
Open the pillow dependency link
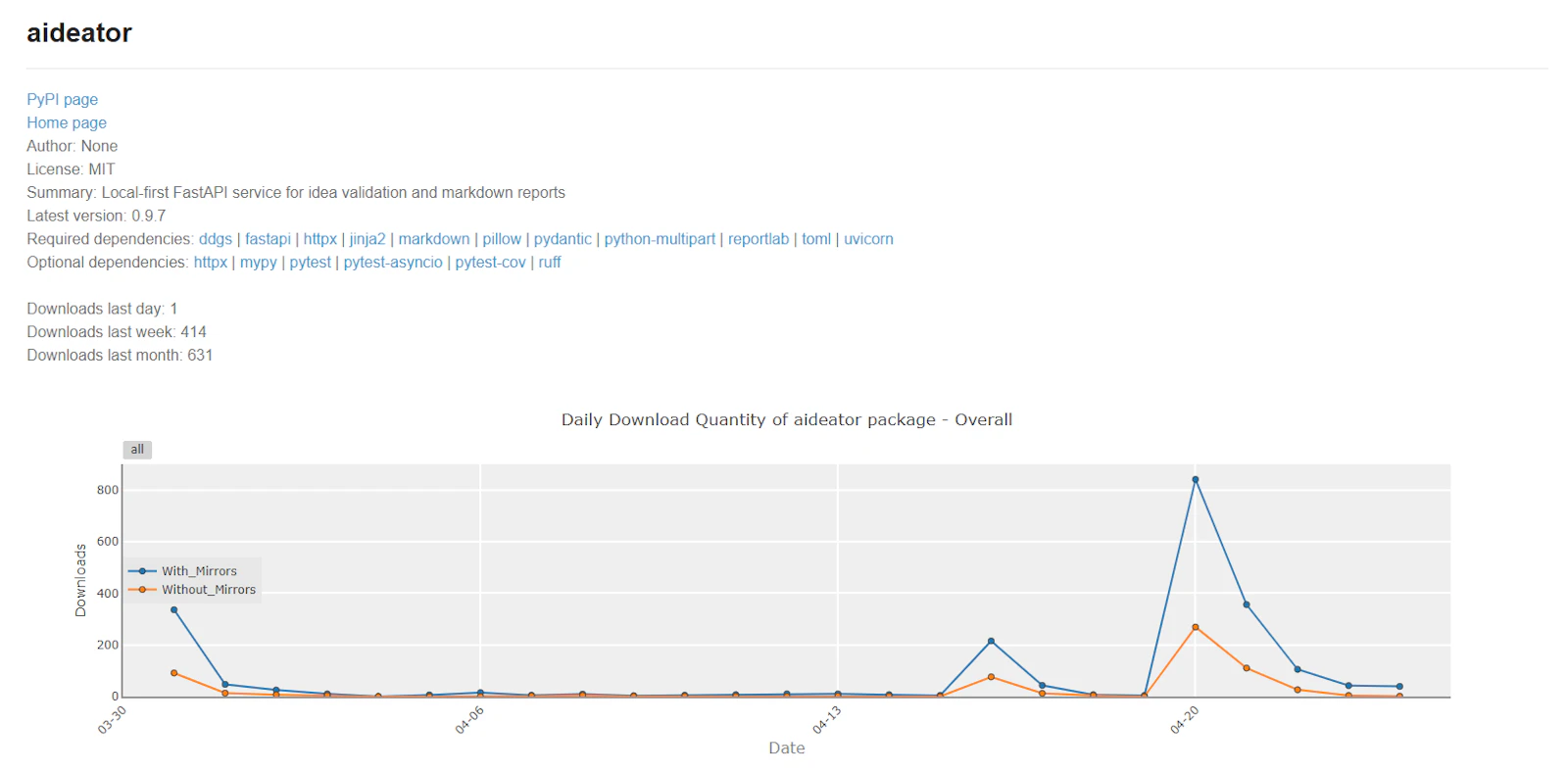point(502,239)
